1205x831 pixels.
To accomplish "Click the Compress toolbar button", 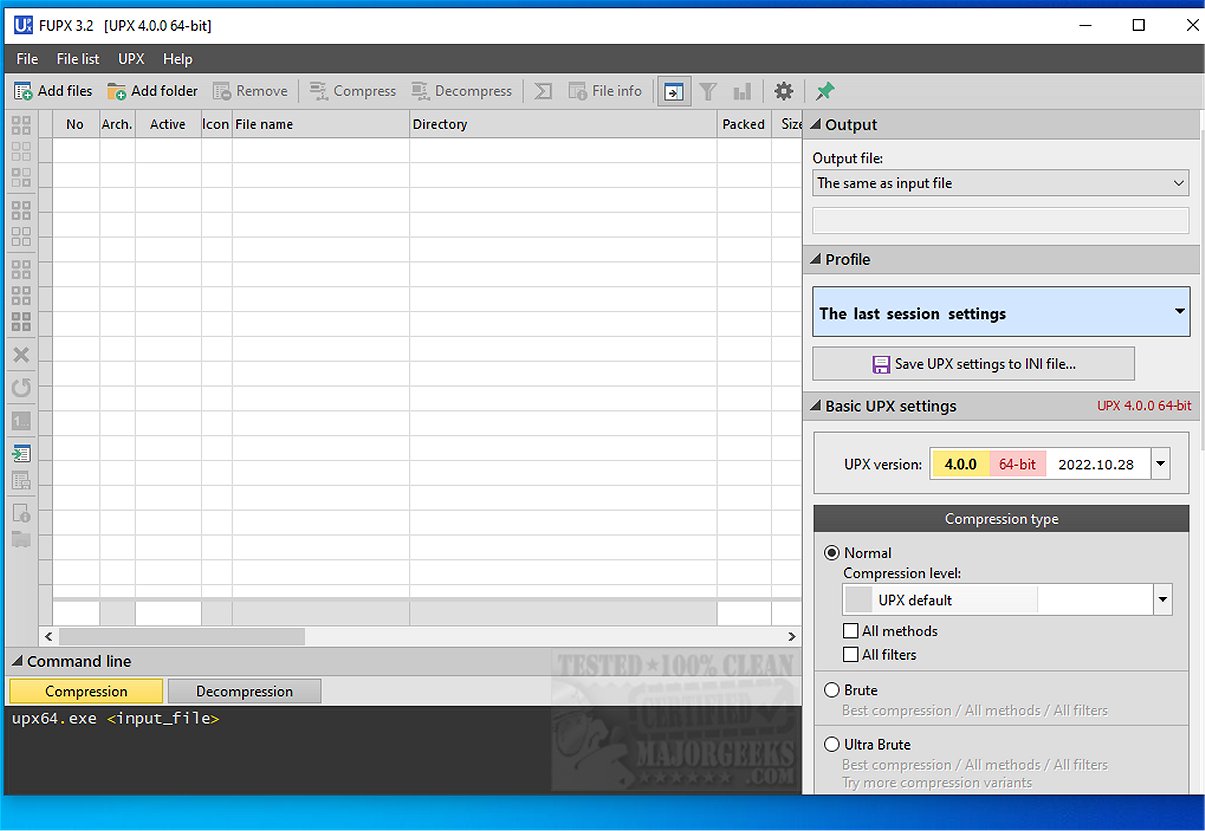I will pyautogui.click(x=353, y=91).
